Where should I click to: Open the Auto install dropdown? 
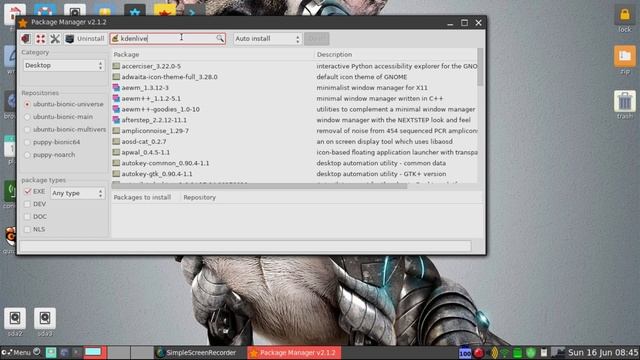click(267, 39)
